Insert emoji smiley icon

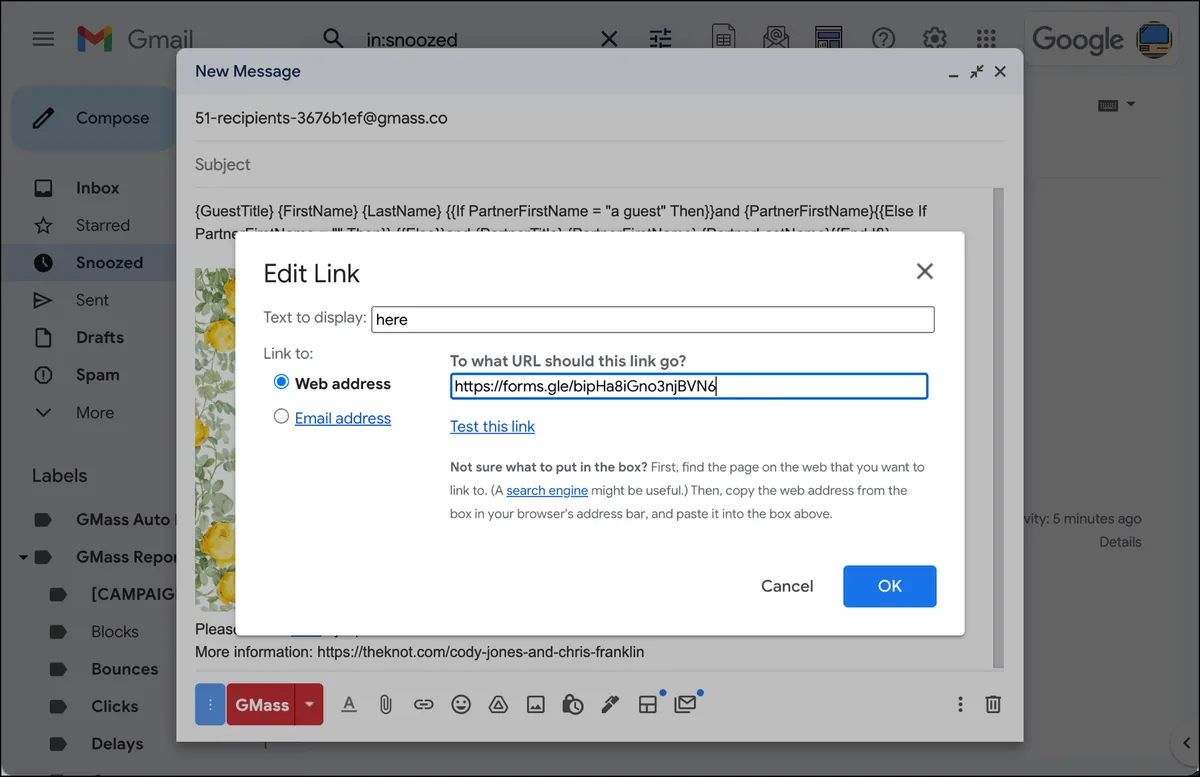(x=461, y=705)
